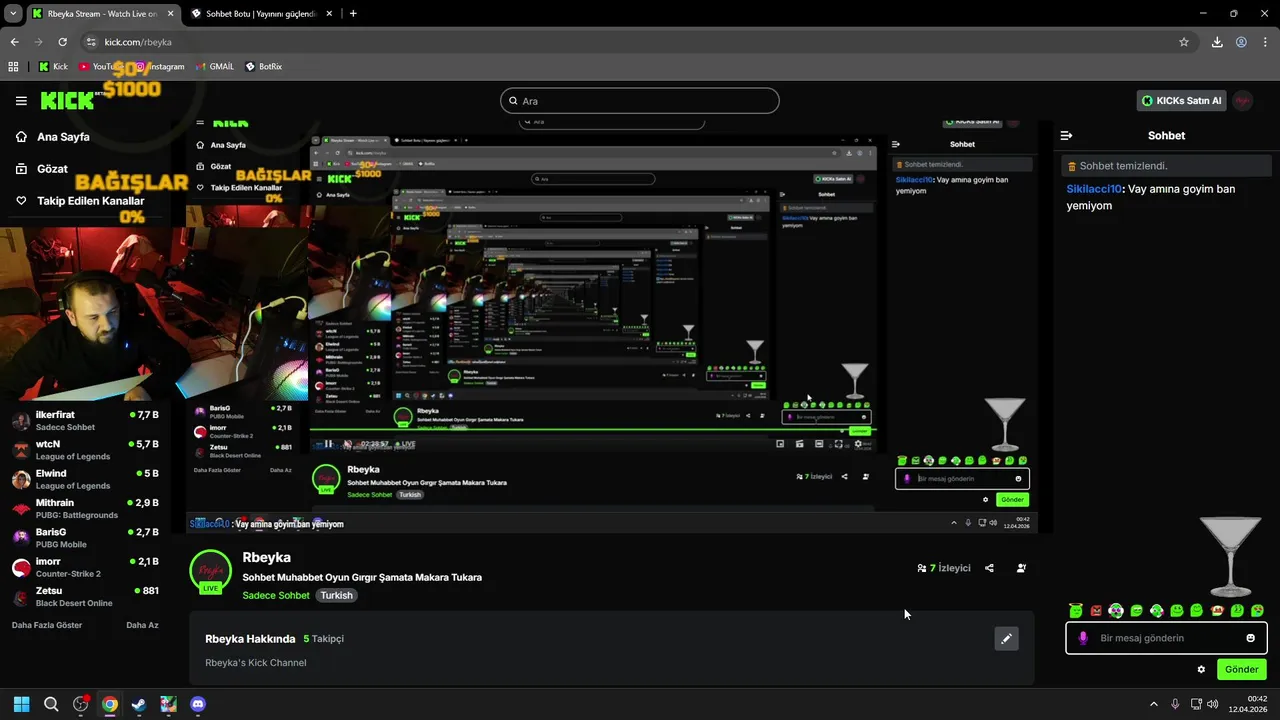Select the rightmost heart-eyes emote
The width and height of the screenshot is (1280, 720).
point(1257,610)
